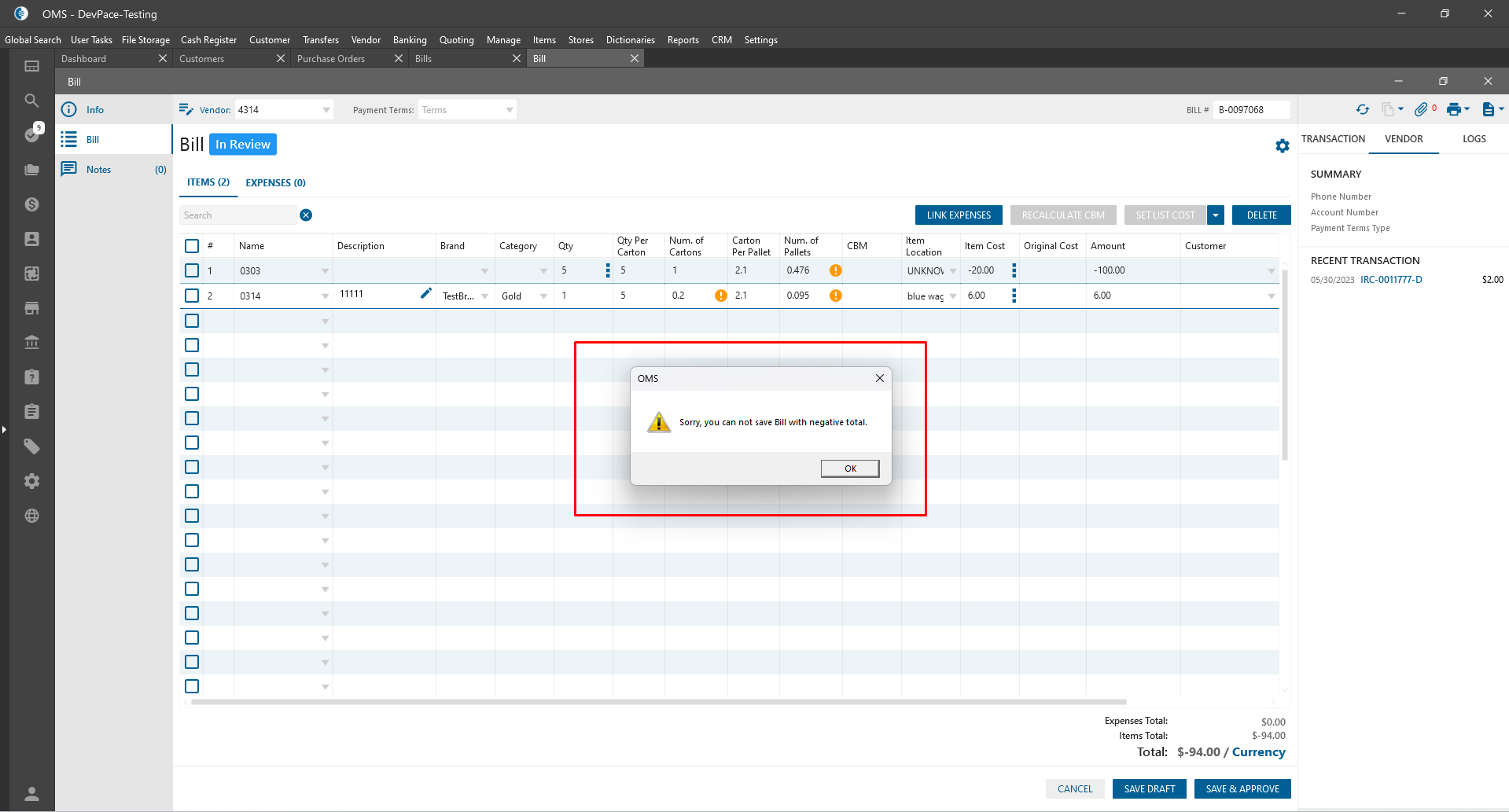
Task: Open the dollar coin icon in sidebar
Action: click(x=31, y=204)
